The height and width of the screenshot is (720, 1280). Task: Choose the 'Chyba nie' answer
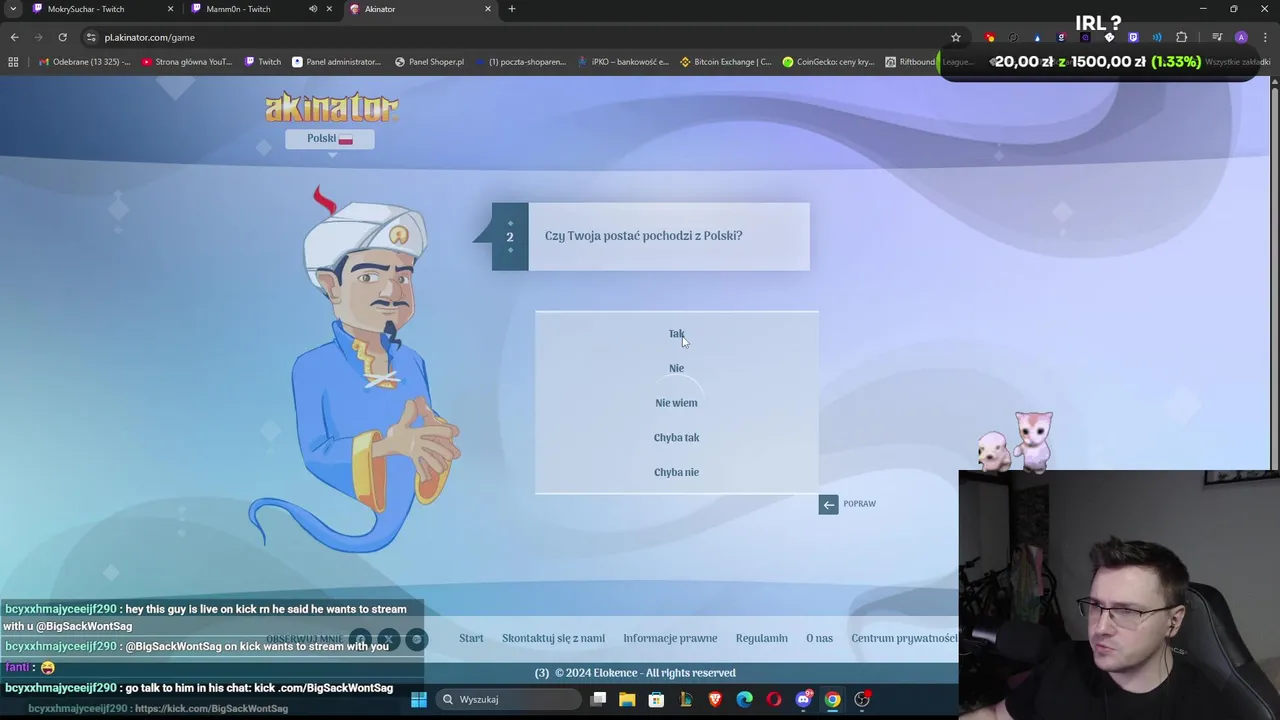click(676, 472)
